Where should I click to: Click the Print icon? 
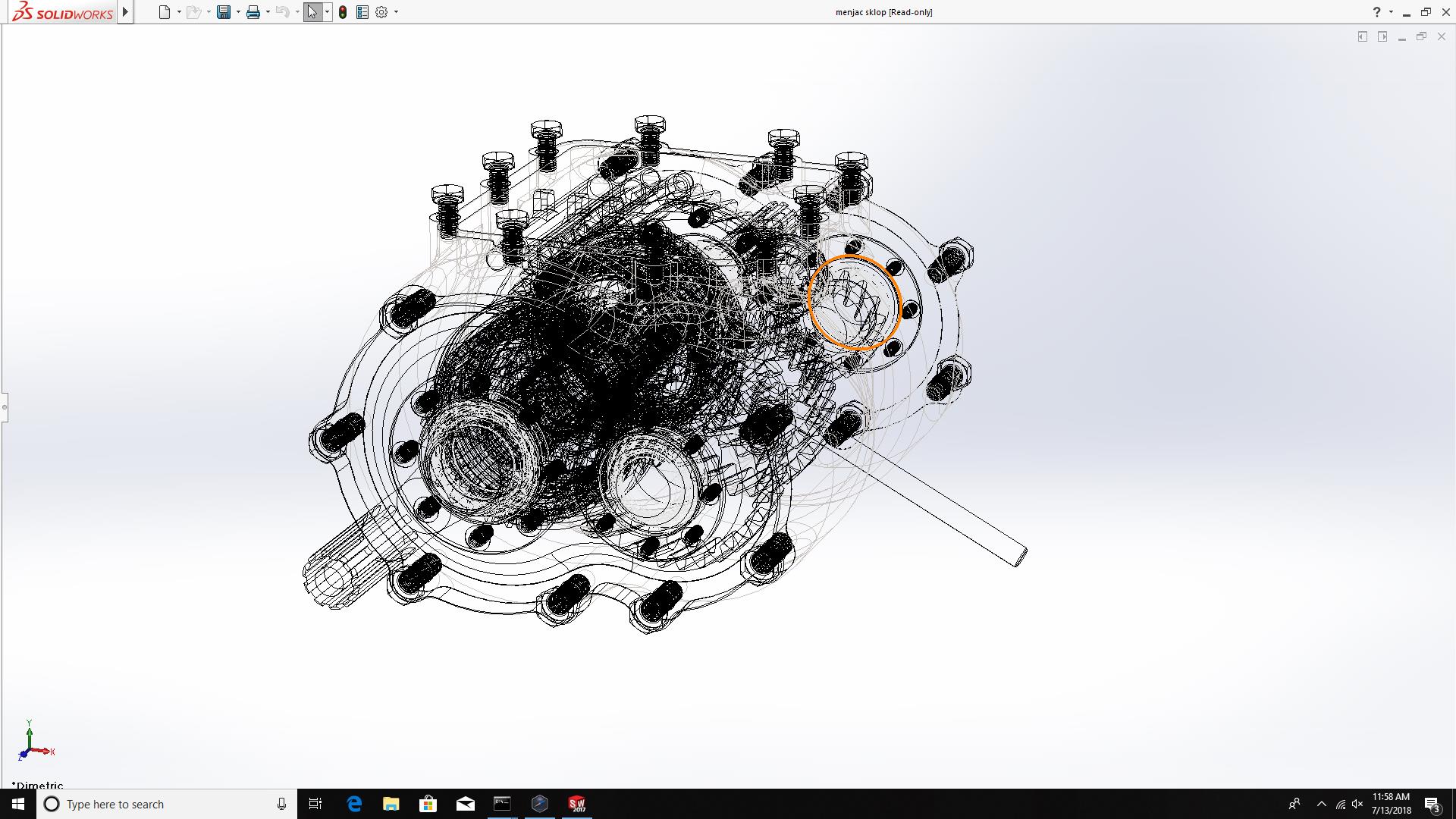coord(253,12)
